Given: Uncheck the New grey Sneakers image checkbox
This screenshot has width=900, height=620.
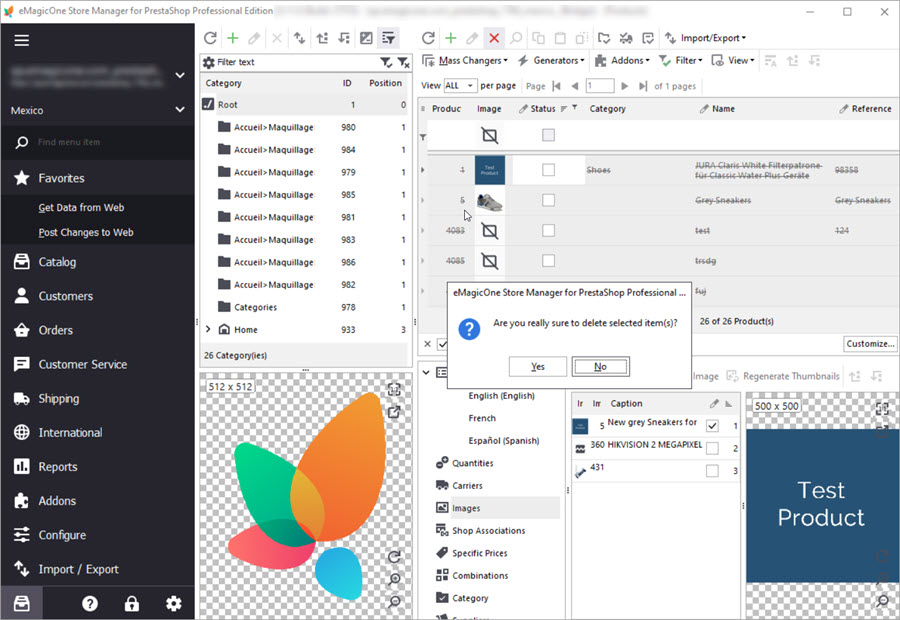Looking at the screenshot, I should click(x=712, y=426).
